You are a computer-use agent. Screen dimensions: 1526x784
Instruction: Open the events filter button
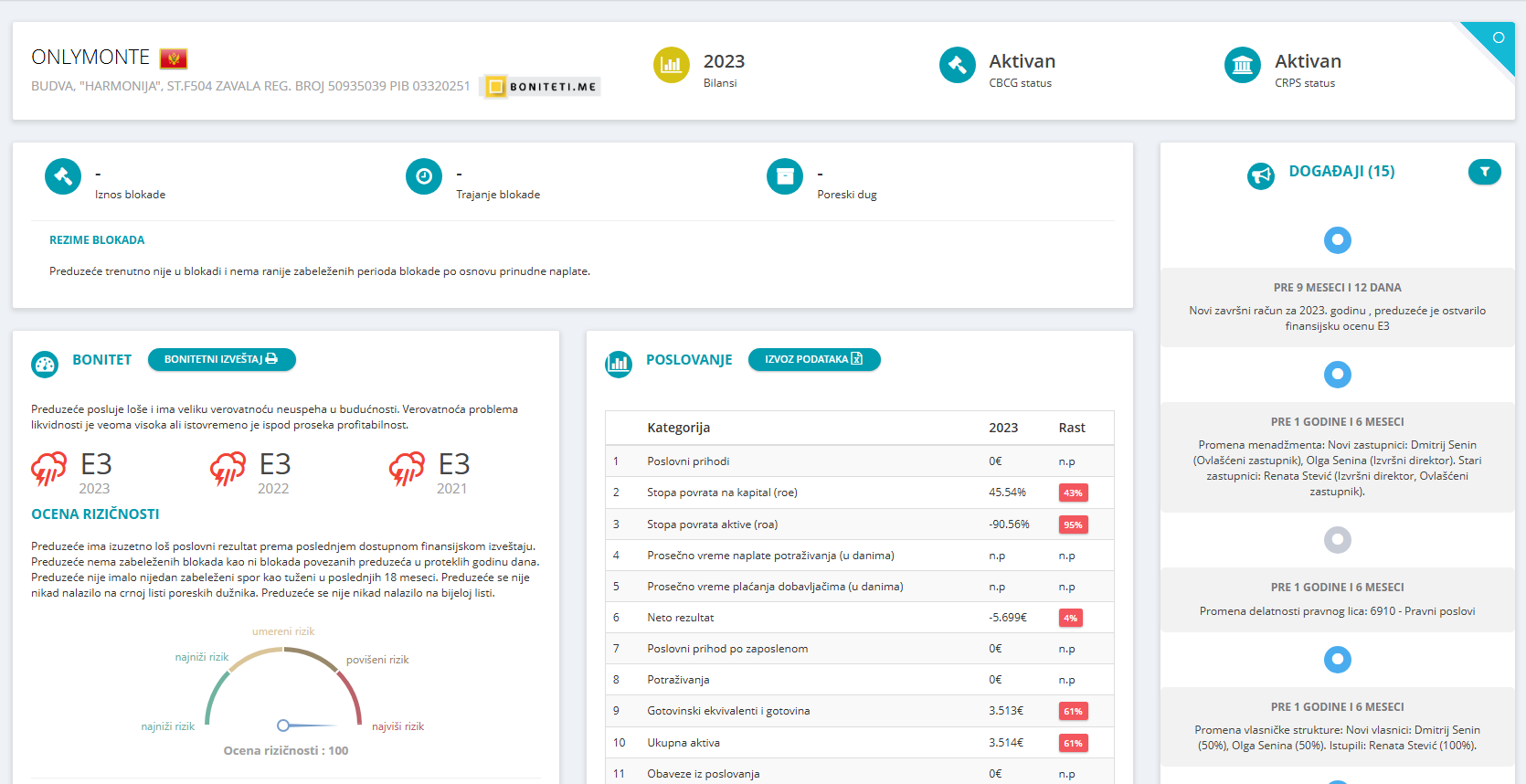[x=1484, y=172]
